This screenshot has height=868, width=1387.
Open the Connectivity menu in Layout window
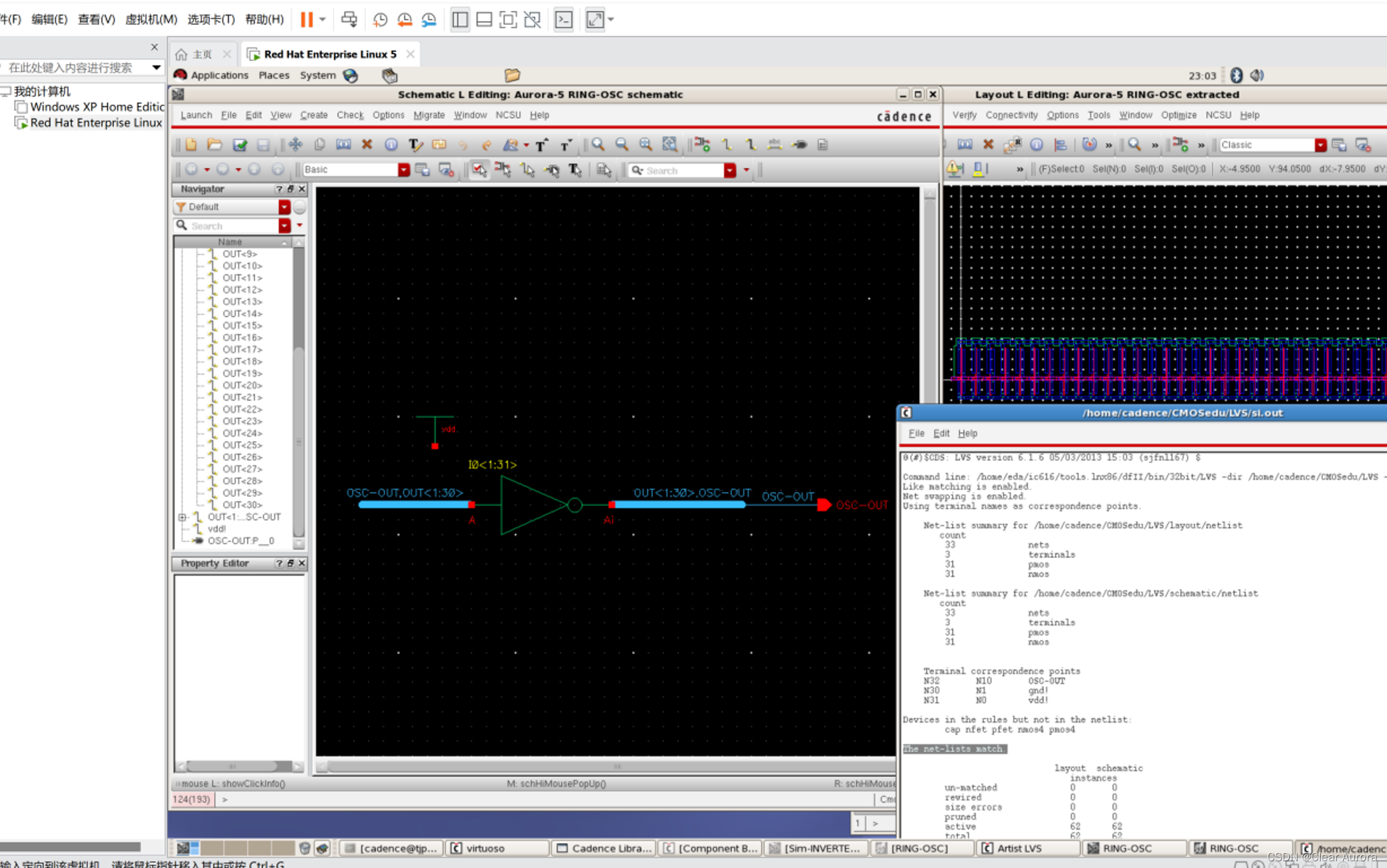tap(1011, 115)
